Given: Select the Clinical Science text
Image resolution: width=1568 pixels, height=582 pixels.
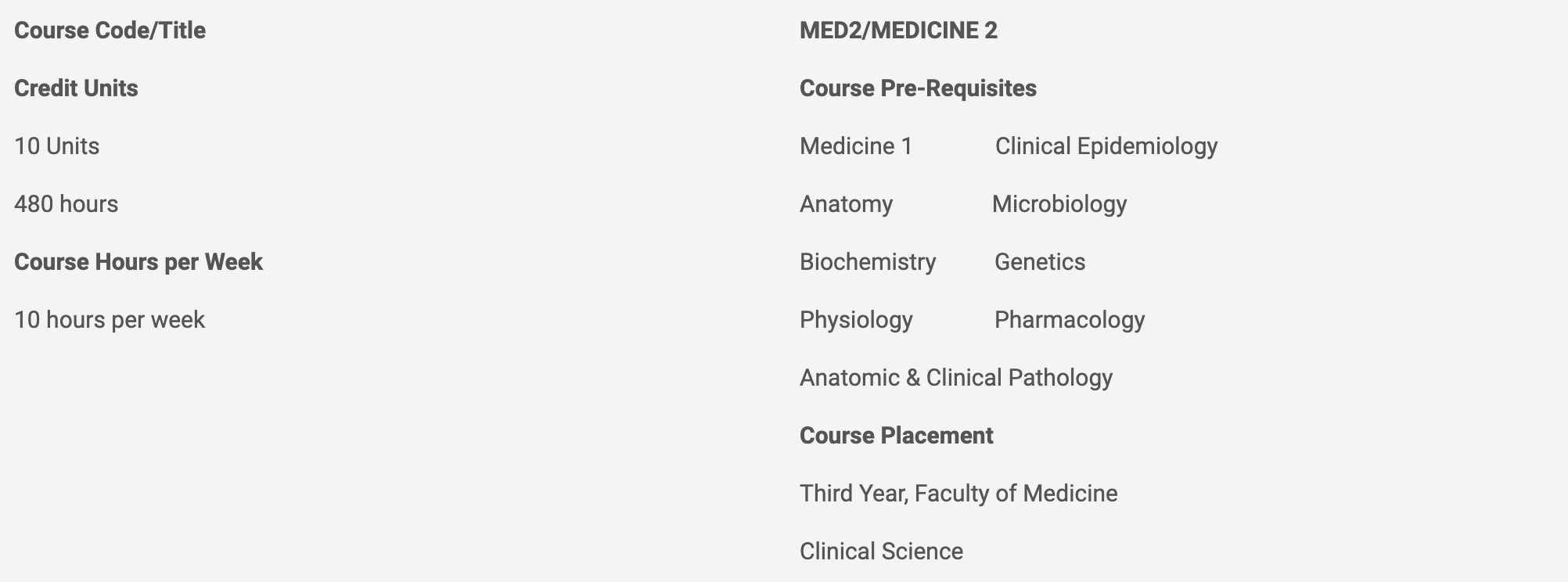Looking at the screenshot, I should pos(881,551).
